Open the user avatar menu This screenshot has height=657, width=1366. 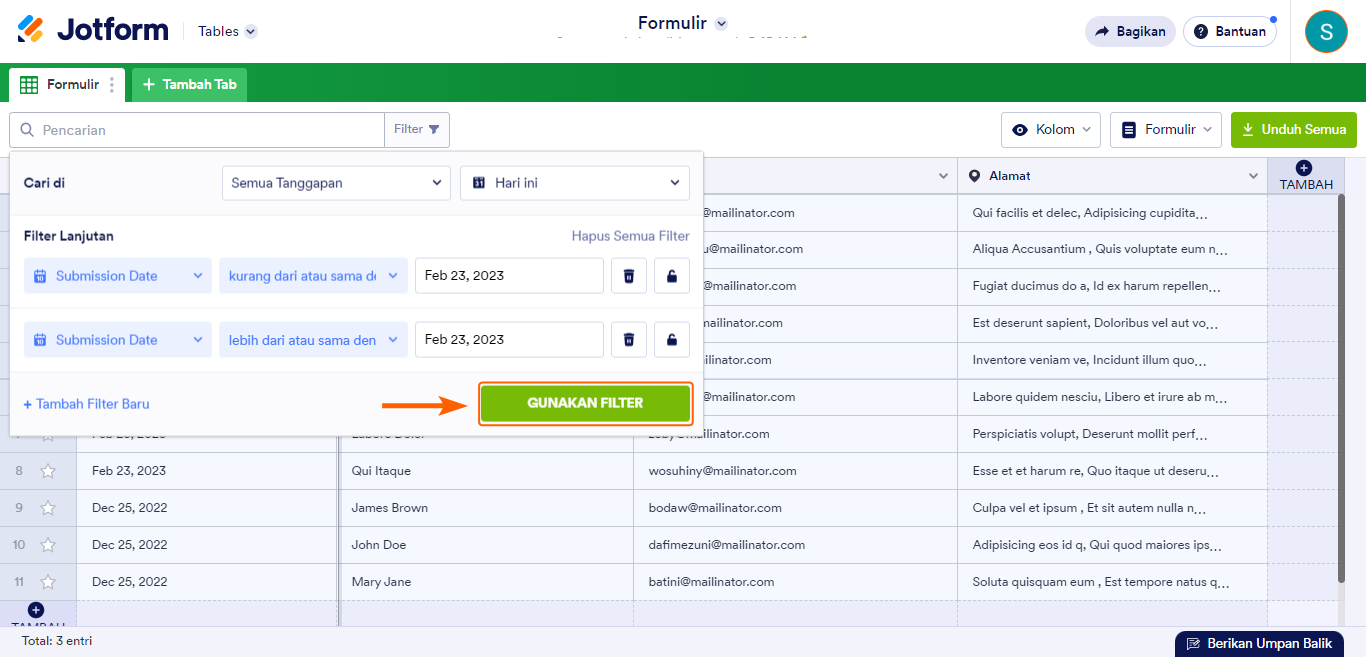1326,31
